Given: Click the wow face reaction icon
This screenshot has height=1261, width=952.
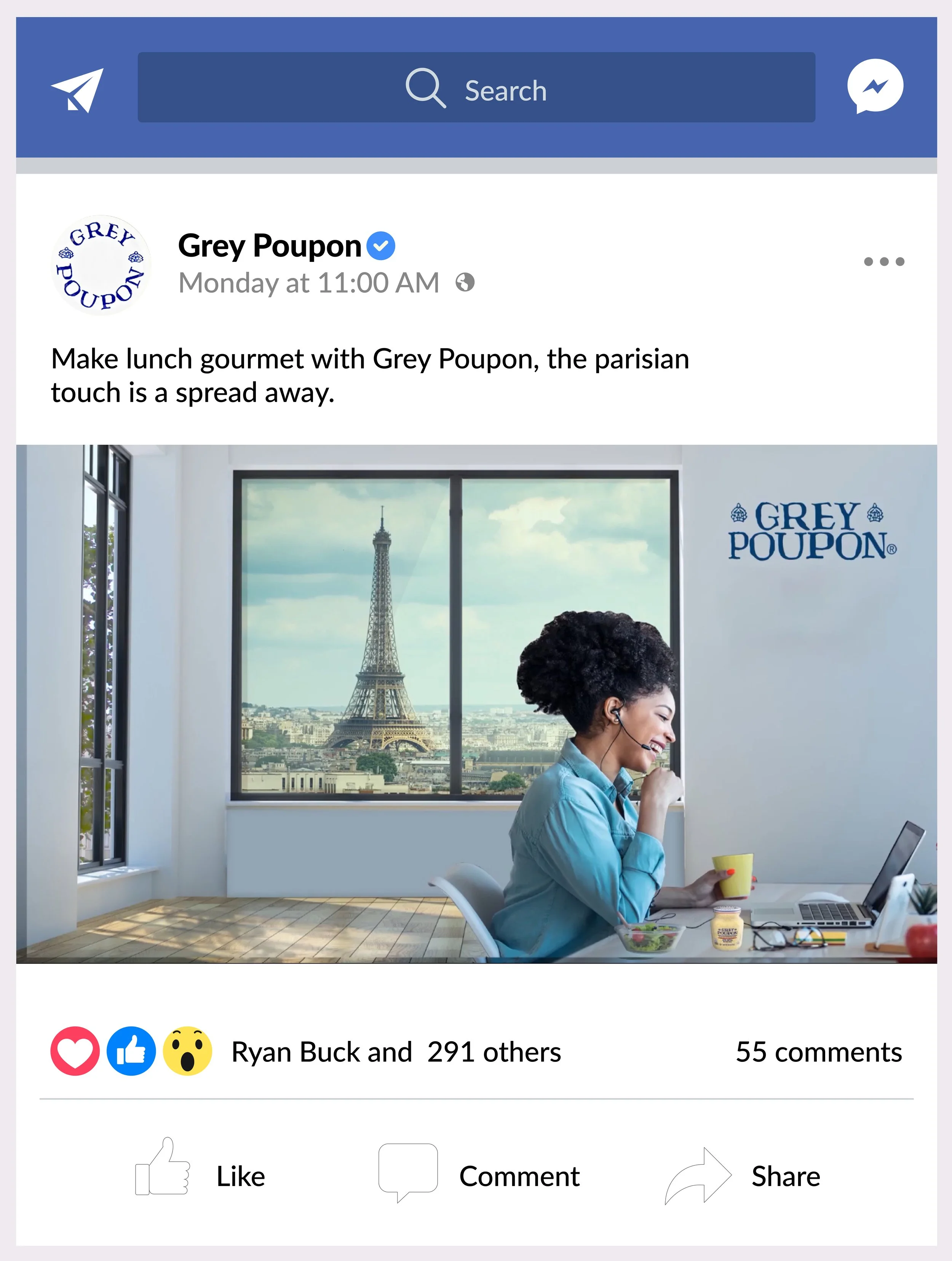Looking at the screenshot, I should (x=188, y=1052).
